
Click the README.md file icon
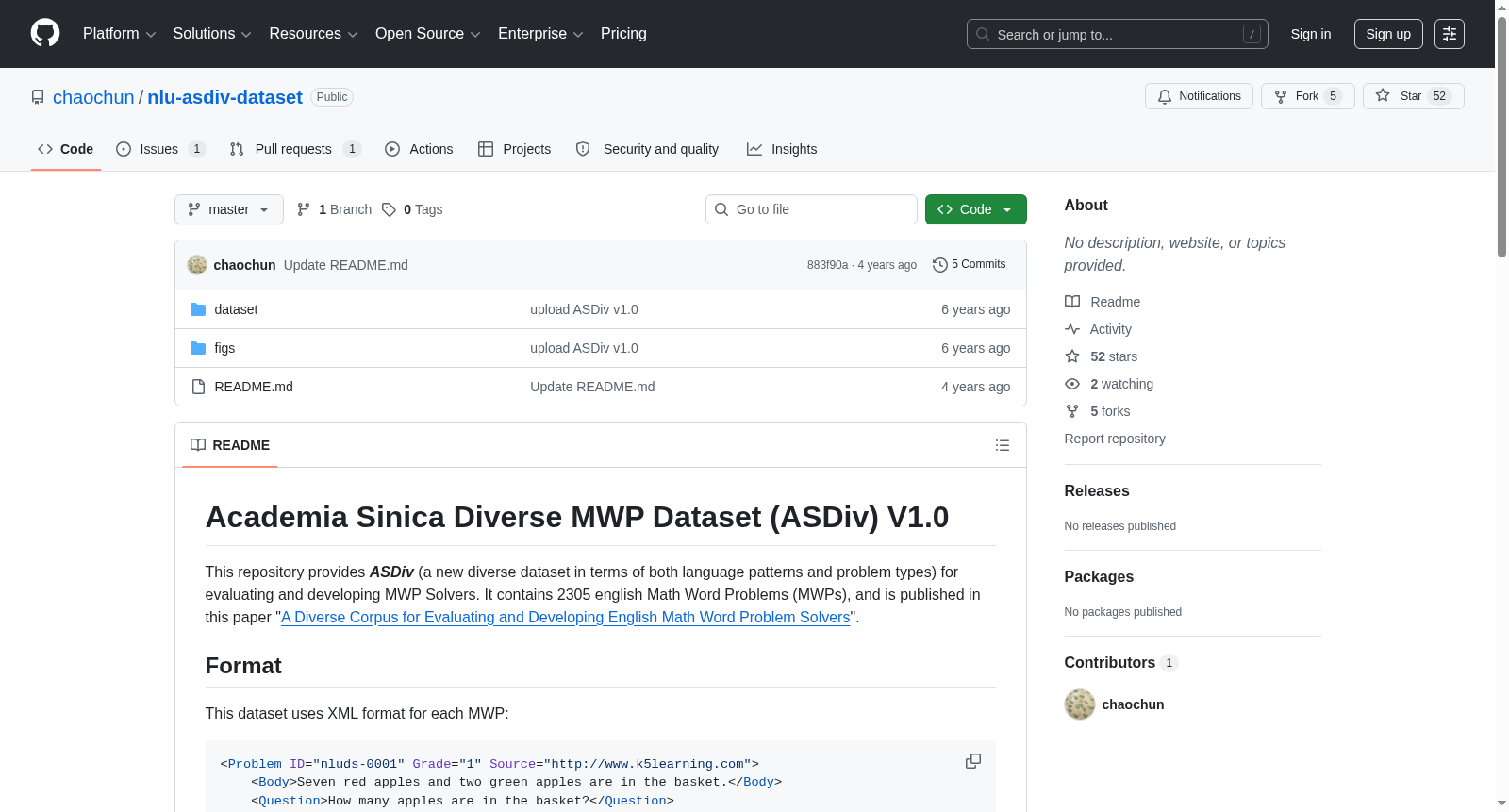pyautogui.click(x=198, y=387)
